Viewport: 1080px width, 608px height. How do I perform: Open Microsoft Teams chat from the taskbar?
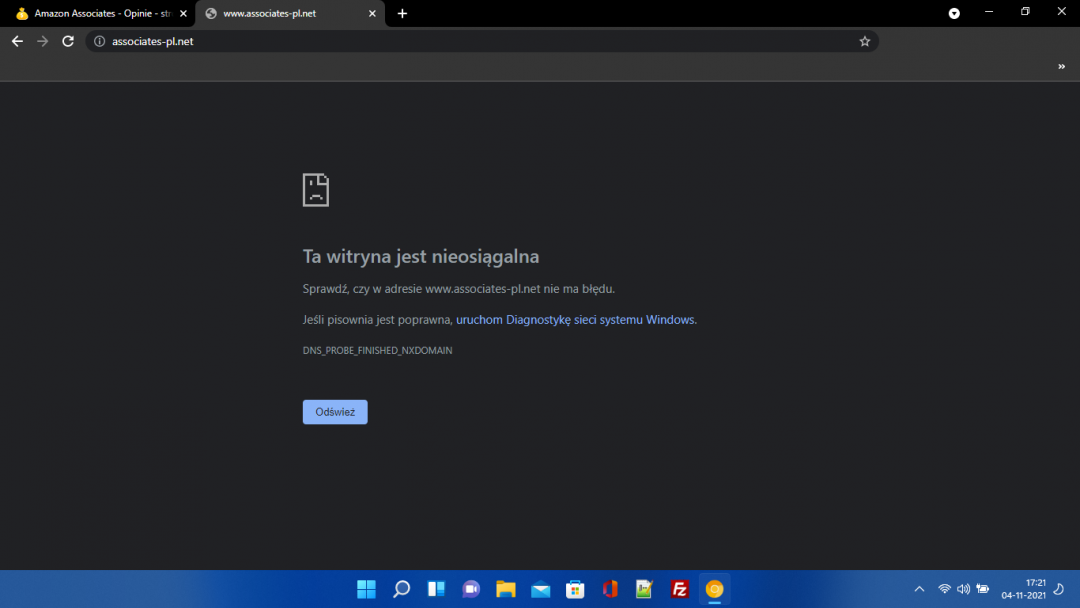[x=470, y=589]
